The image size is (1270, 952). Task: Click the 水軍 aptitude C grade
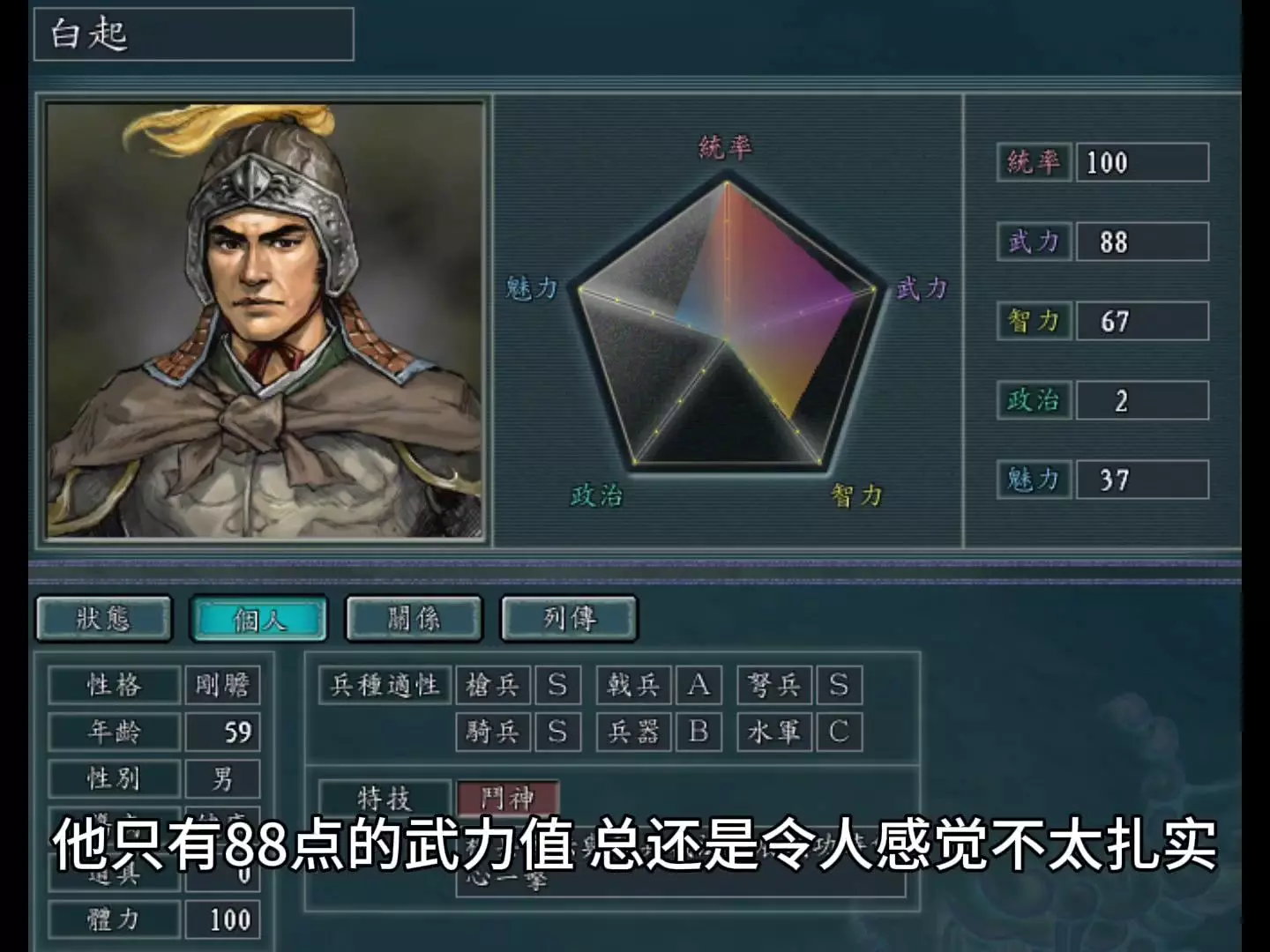click(x=839, y=732)
